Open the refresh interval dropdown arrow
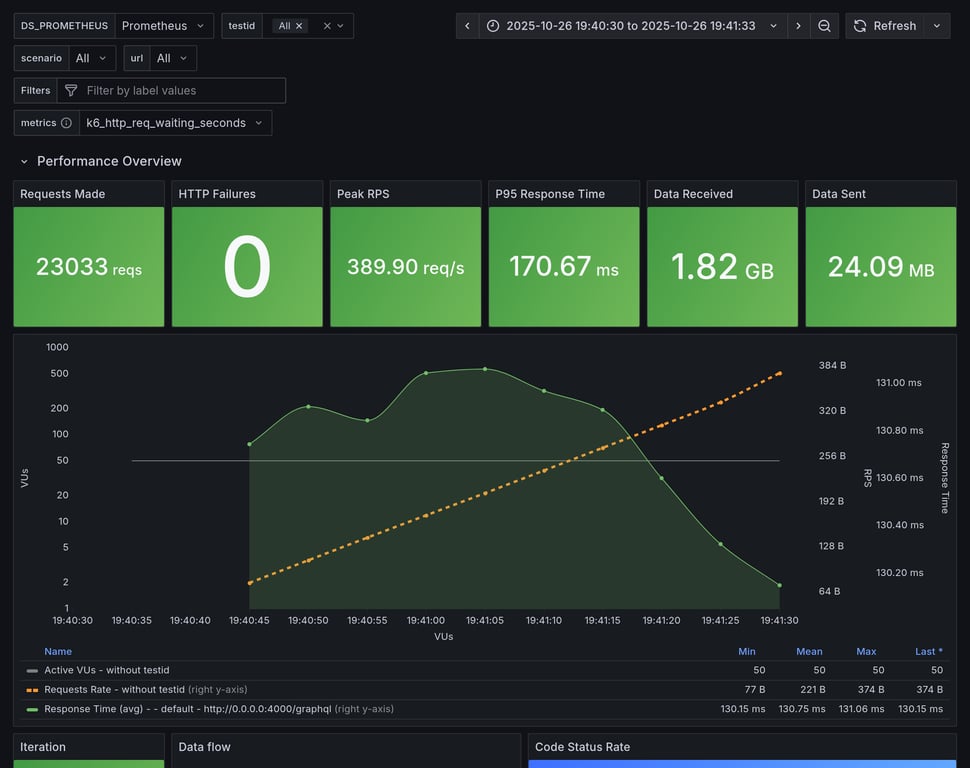970x768 pixels. point(937,26)
